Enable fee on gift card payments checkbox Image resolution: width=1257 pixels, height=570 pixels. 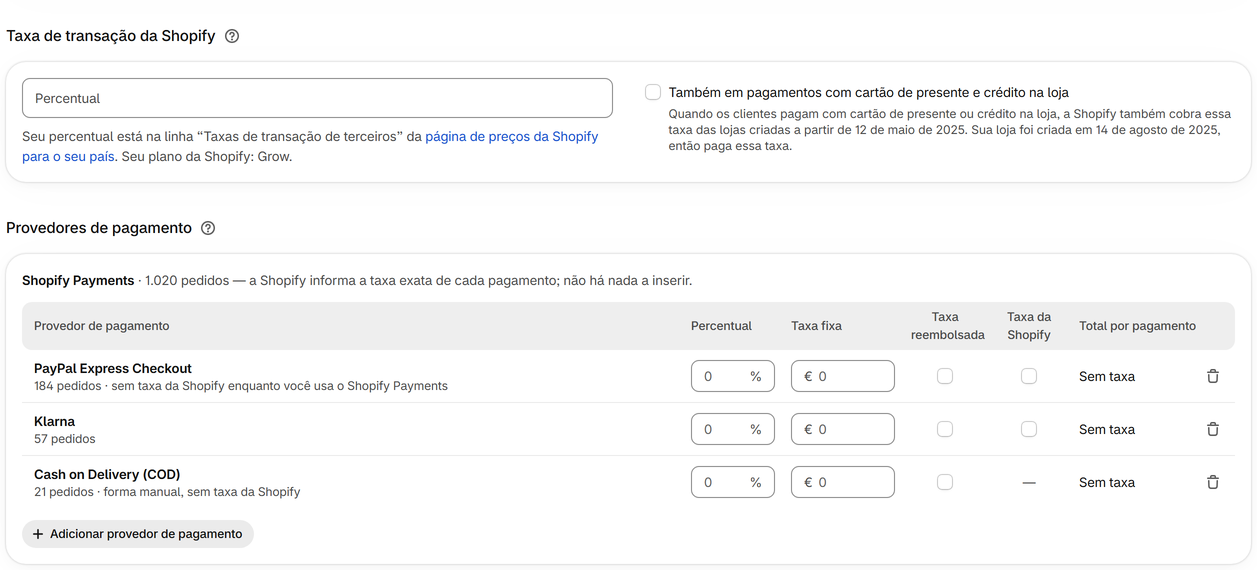click(653, 92)
